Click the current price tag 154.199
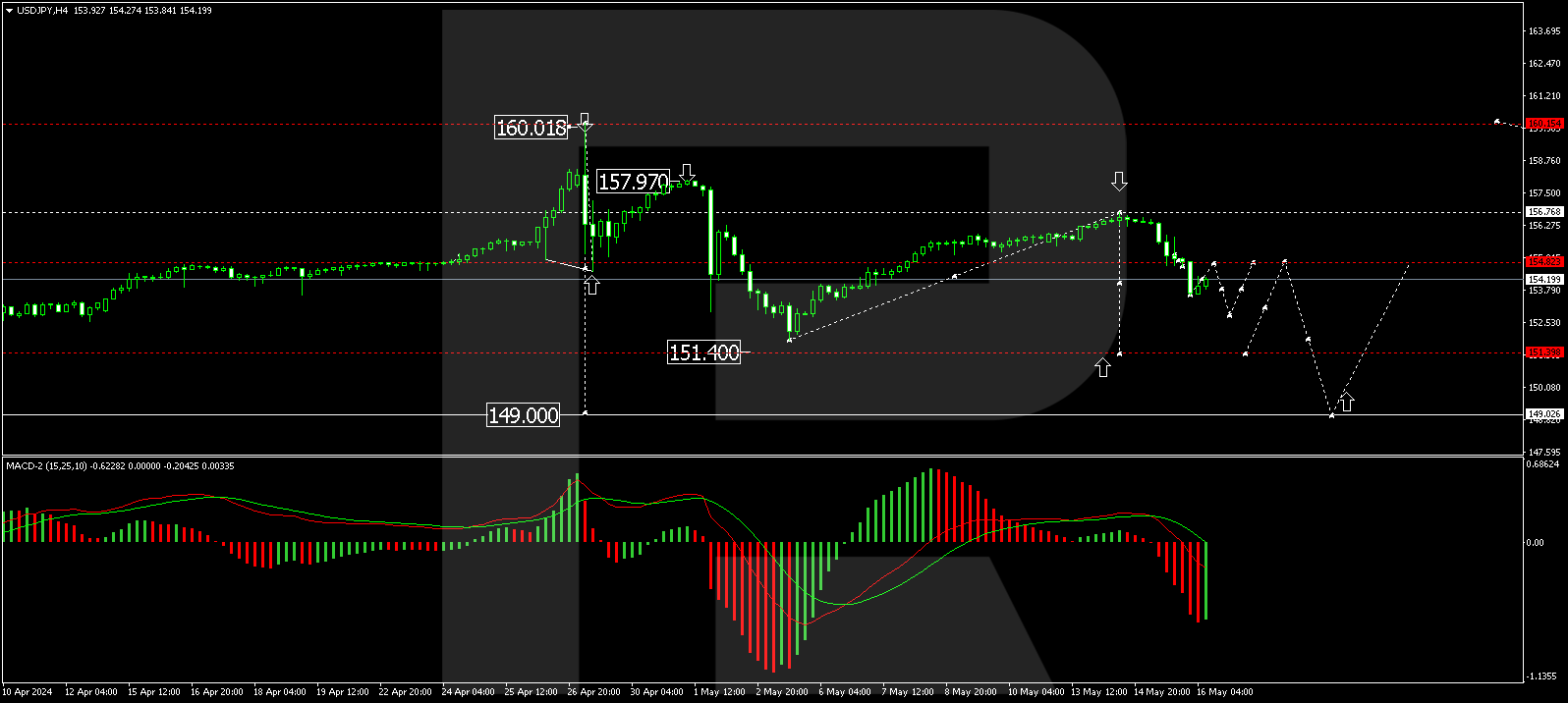This screenshot has width=1568, height=703. pos(1544,280)
